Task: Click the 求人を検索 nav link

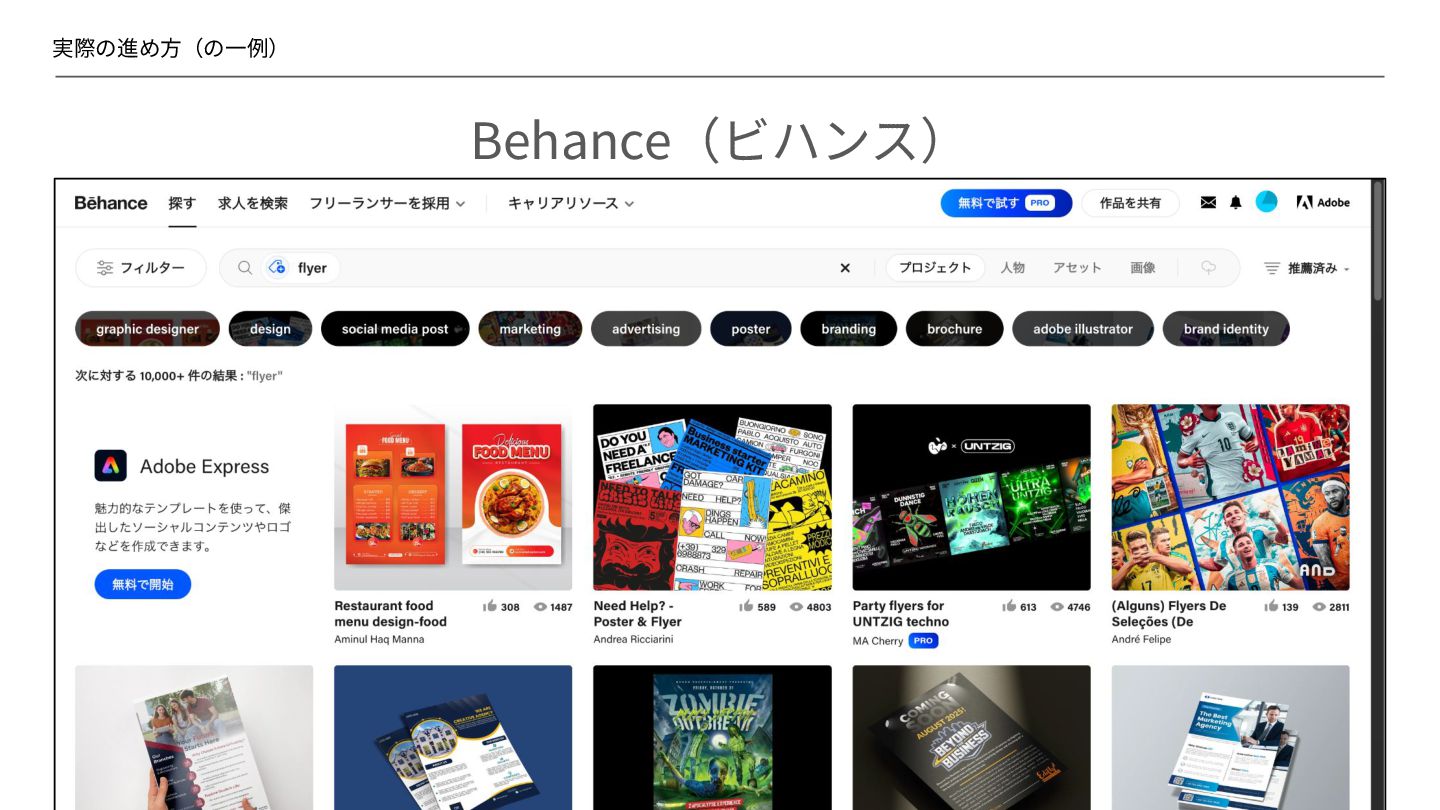Action: (253, 203)
